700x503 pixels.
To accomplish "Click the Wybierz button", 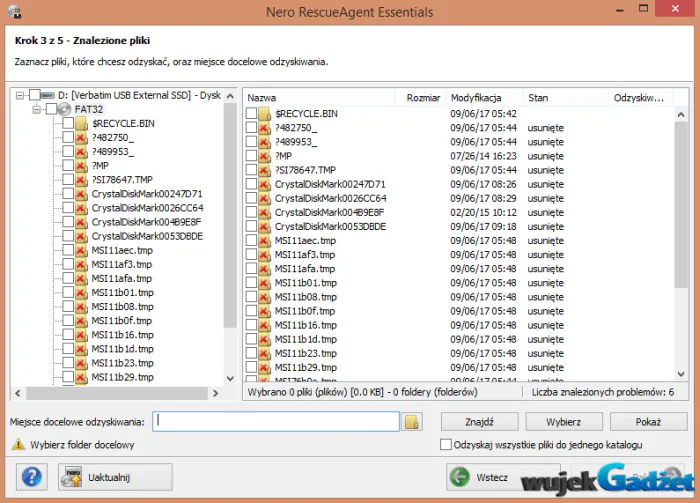I will coord(564,422).
